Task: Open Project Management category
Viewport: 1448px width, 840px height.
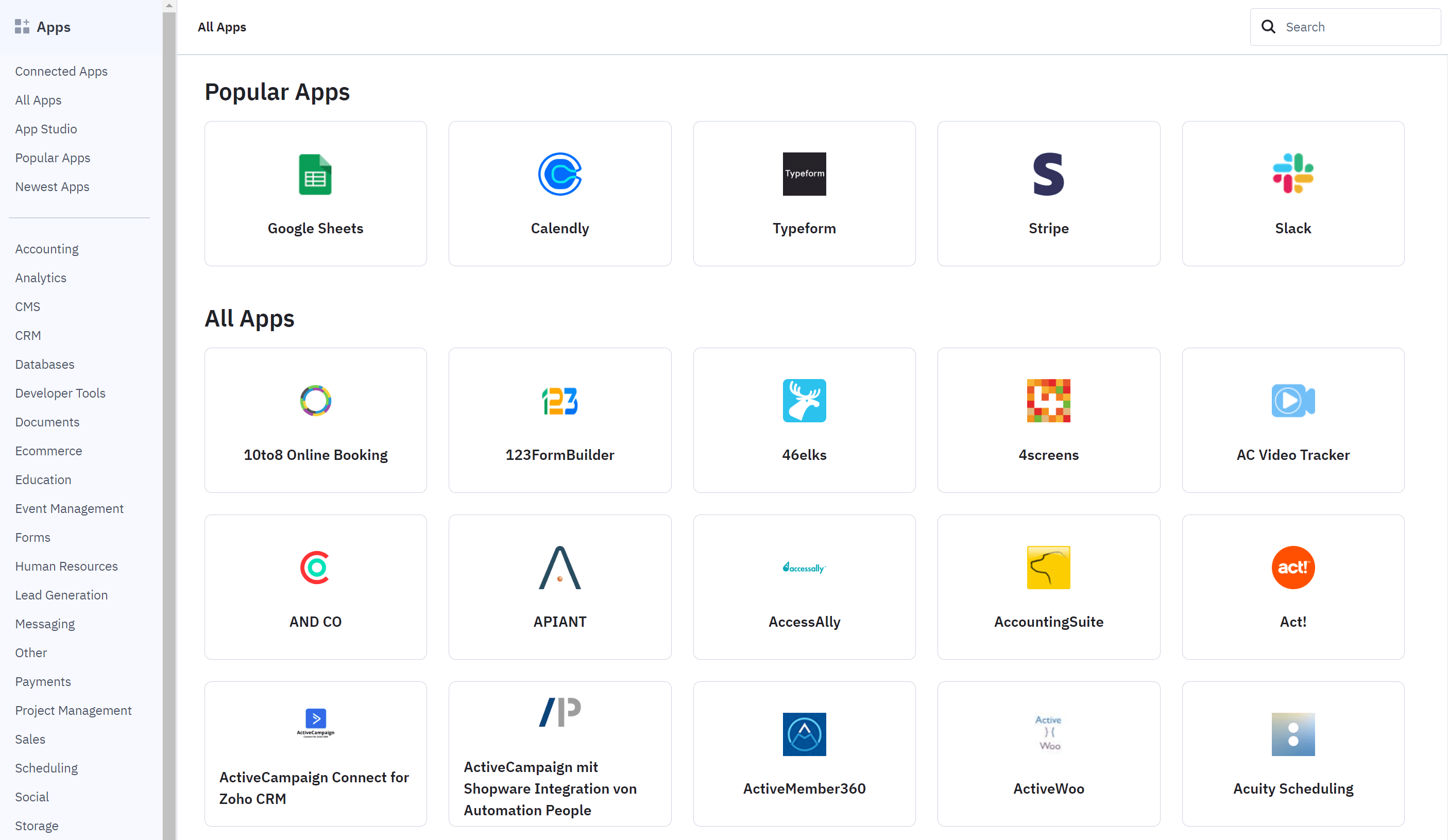Action: click(x=74, y=710)
